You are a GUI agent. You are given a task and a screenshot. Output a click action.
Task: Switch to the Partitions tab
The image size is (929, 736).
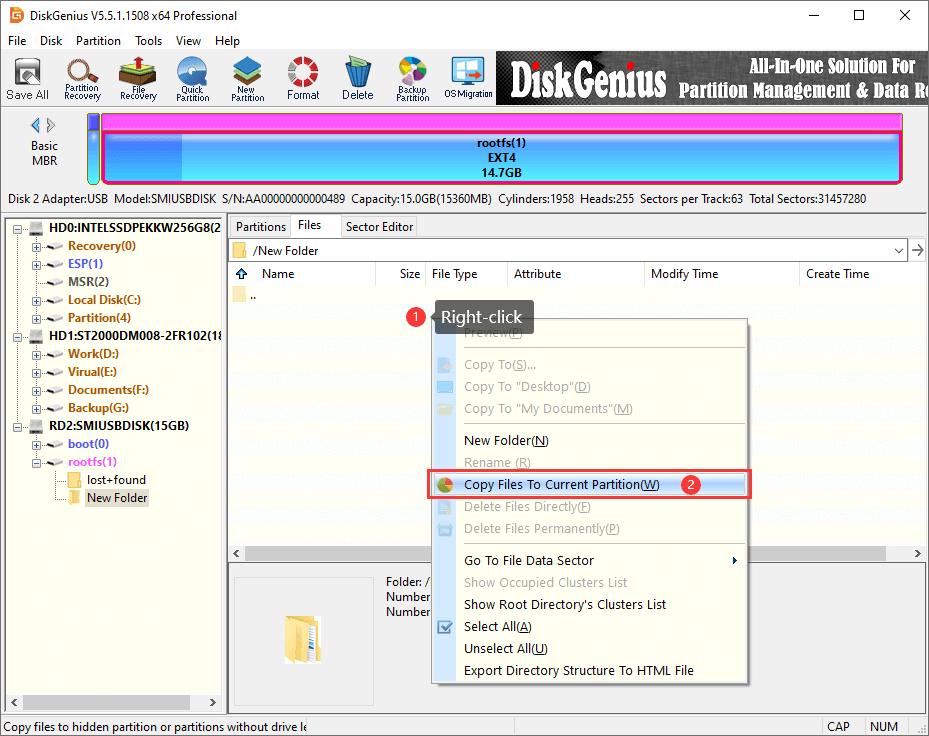coord(261,226)
